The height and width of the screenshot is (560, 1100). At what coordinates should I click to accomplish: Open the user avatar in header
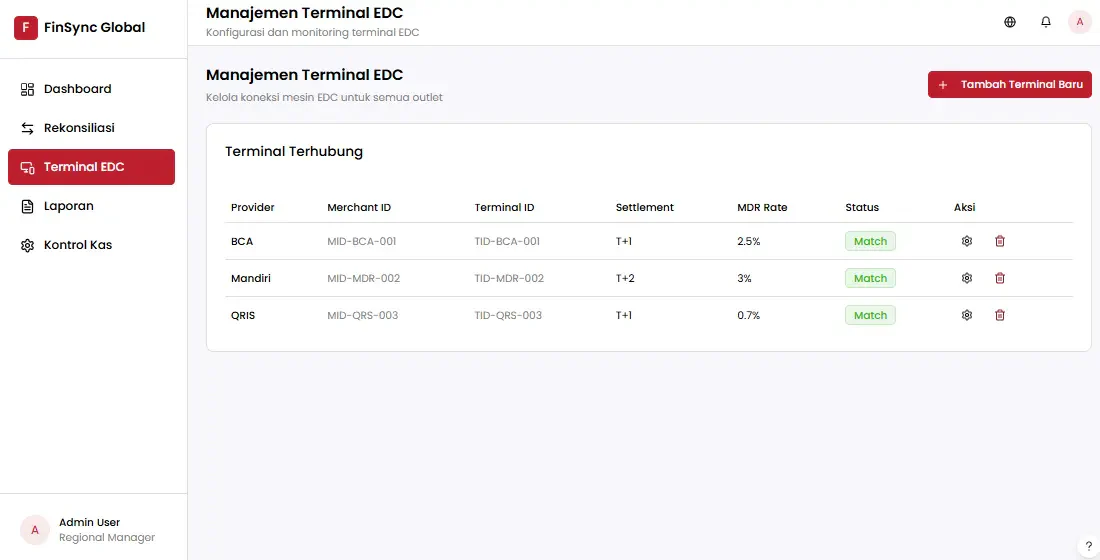(x=1080, y=22)
